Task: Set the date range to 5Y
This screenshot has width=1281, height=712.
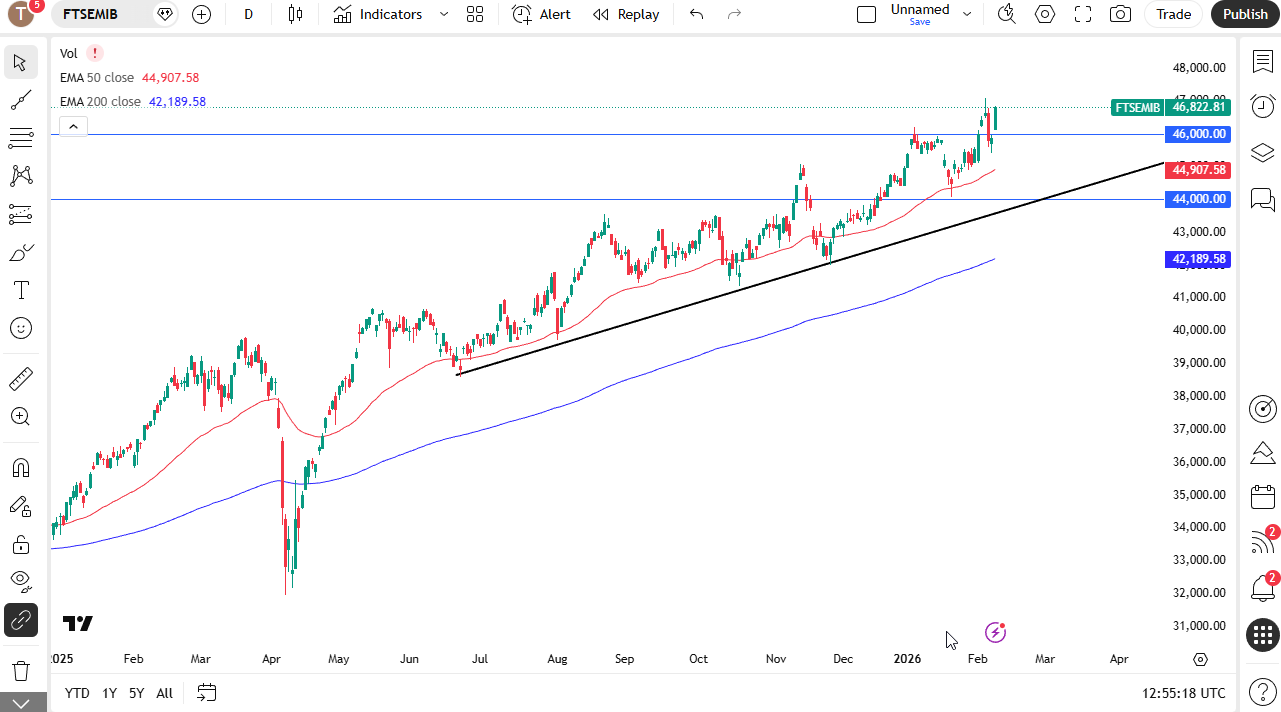Action: coord(136,693)
